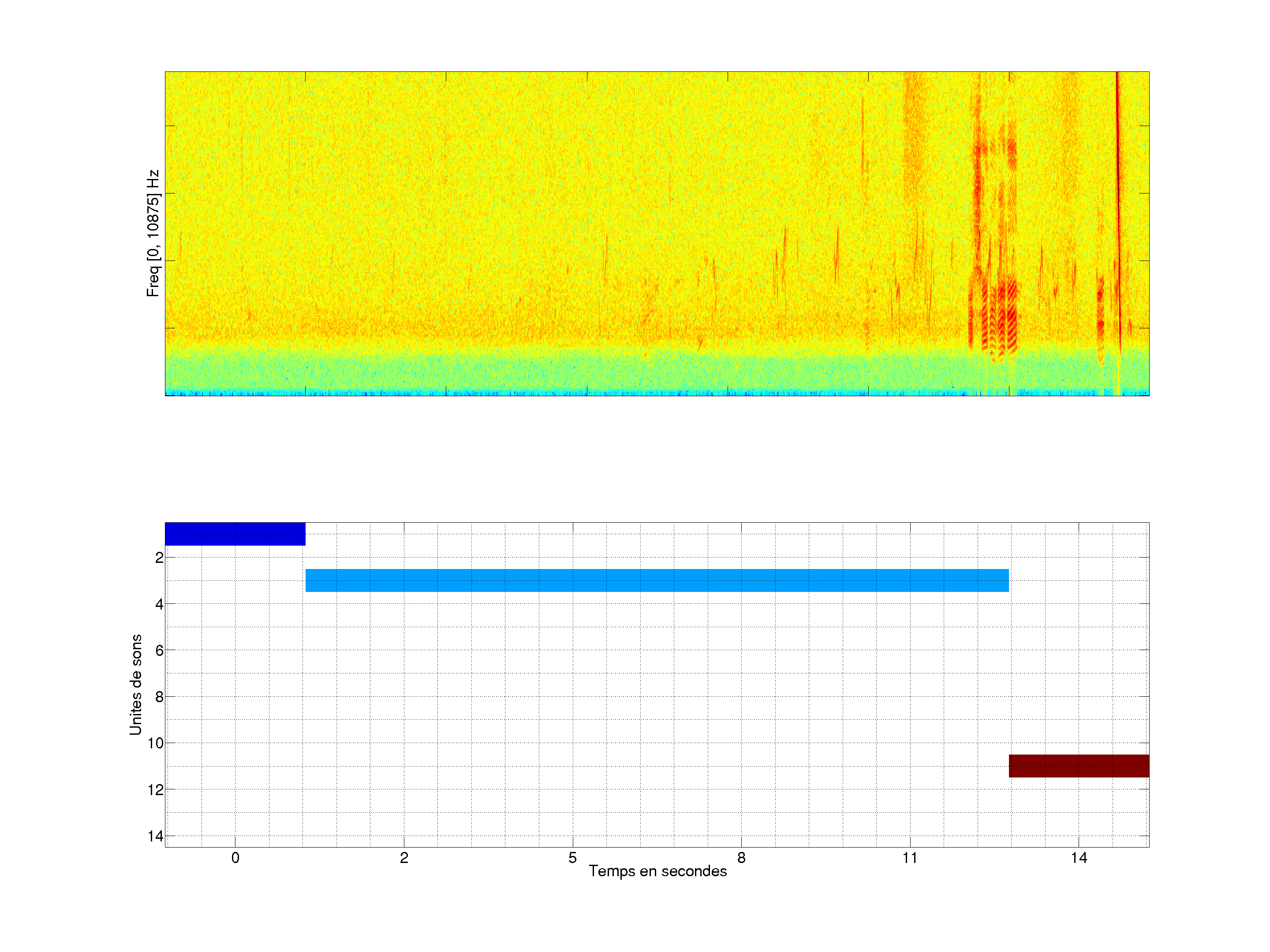Click x-axis tick label 11
1270x952 pixels.
point(910,858)
